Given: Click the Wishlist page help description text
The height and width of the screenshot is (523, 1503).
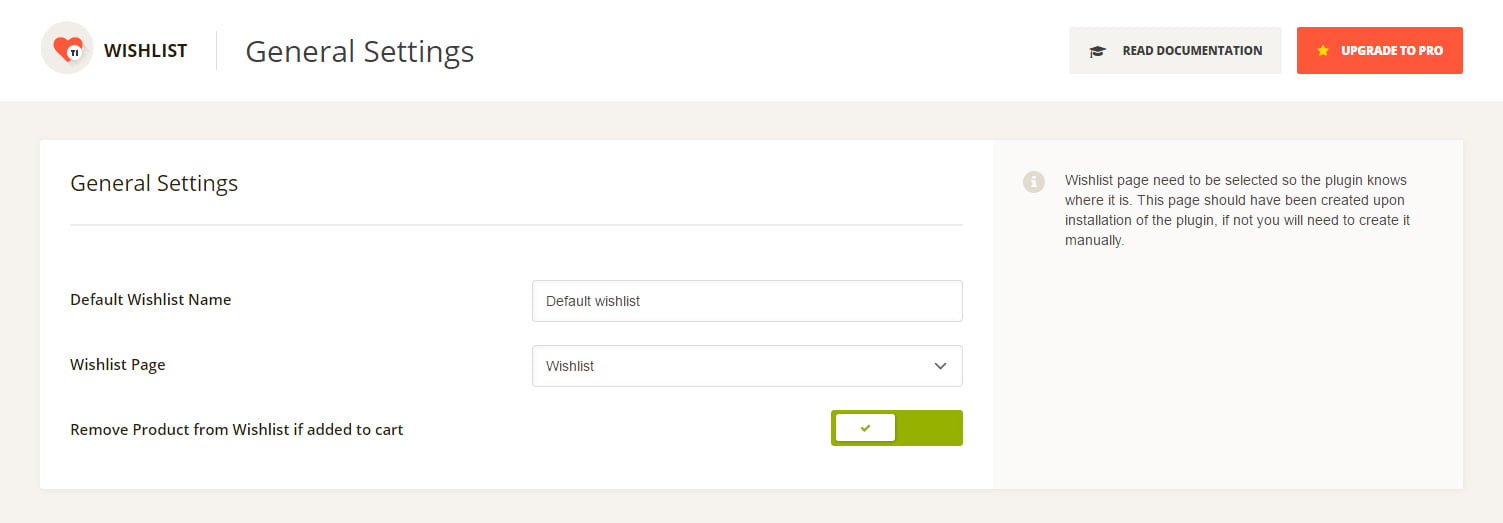Looking at the screenshot, I should click(1238, 210).
